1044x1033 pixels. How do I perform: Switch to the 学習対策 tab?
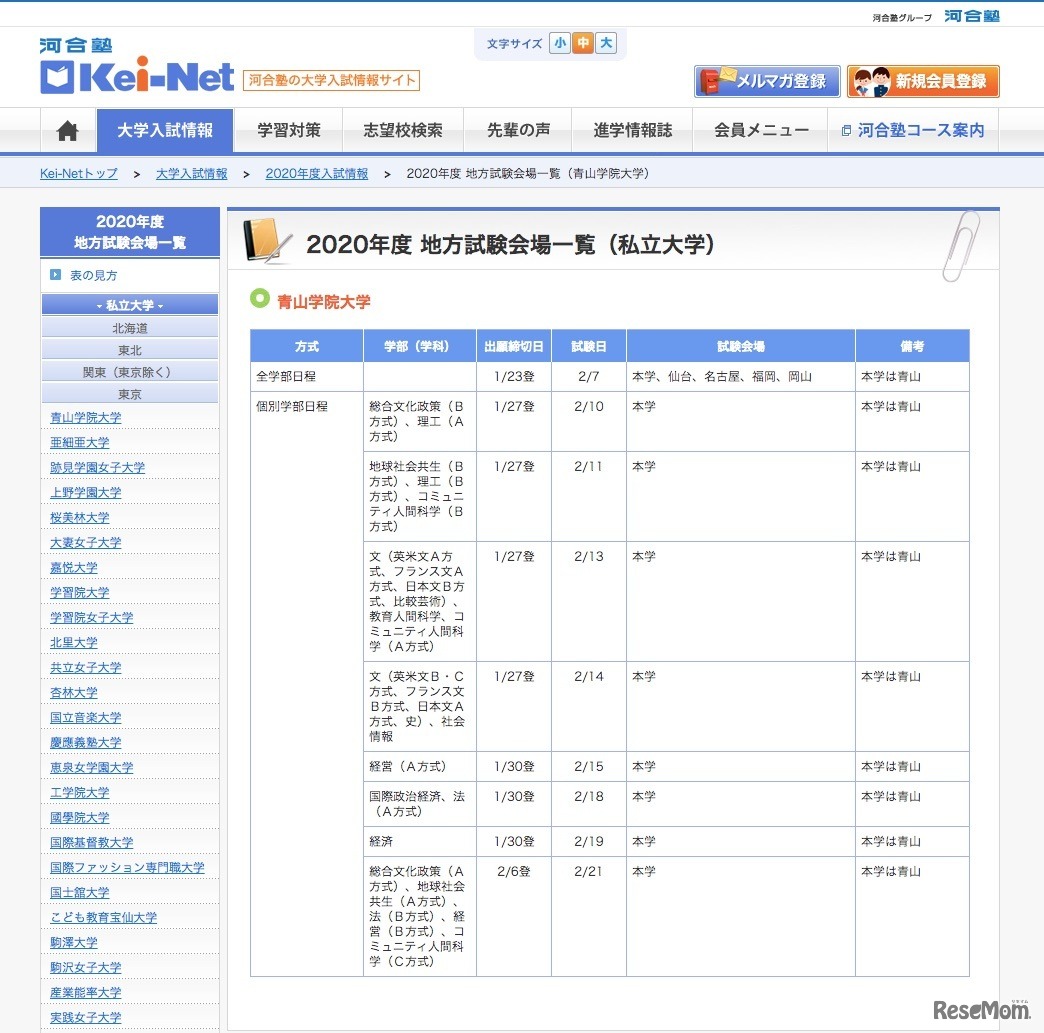coord(288,130)
